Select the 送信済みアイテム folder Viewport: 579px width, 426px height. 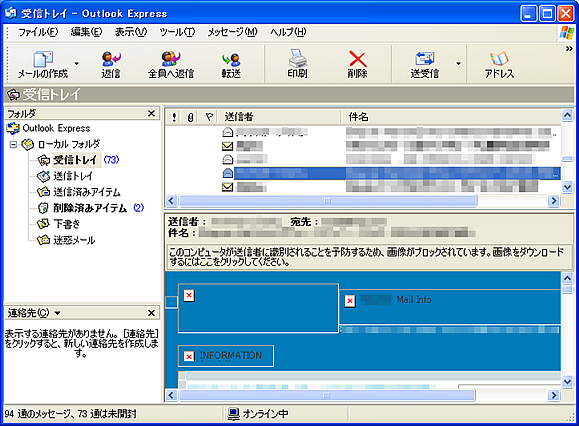click(x=87, y=192)
